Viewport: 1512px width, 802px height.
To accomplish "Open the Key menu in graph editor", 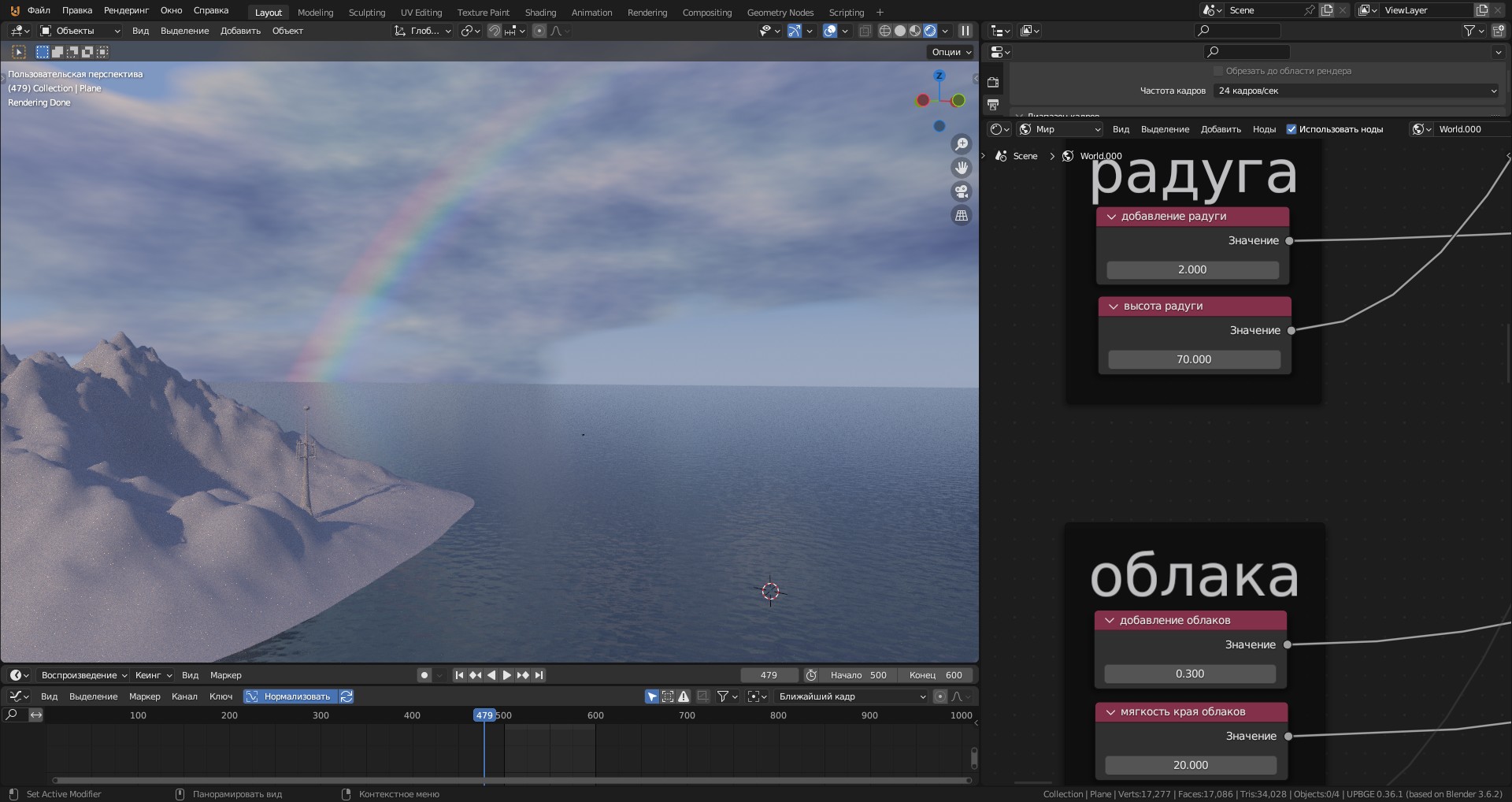I will pos(220,696).
